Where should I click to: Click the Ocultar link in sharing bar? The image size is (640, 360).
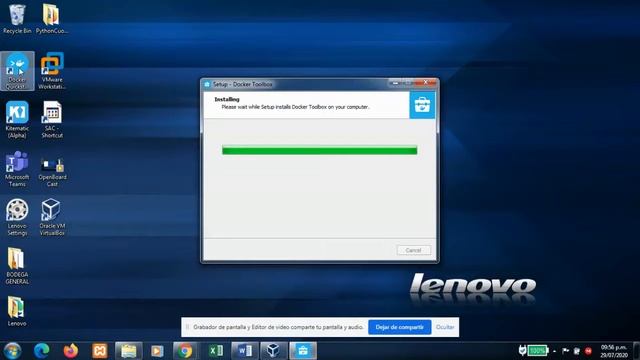click(x=445, y=327)
